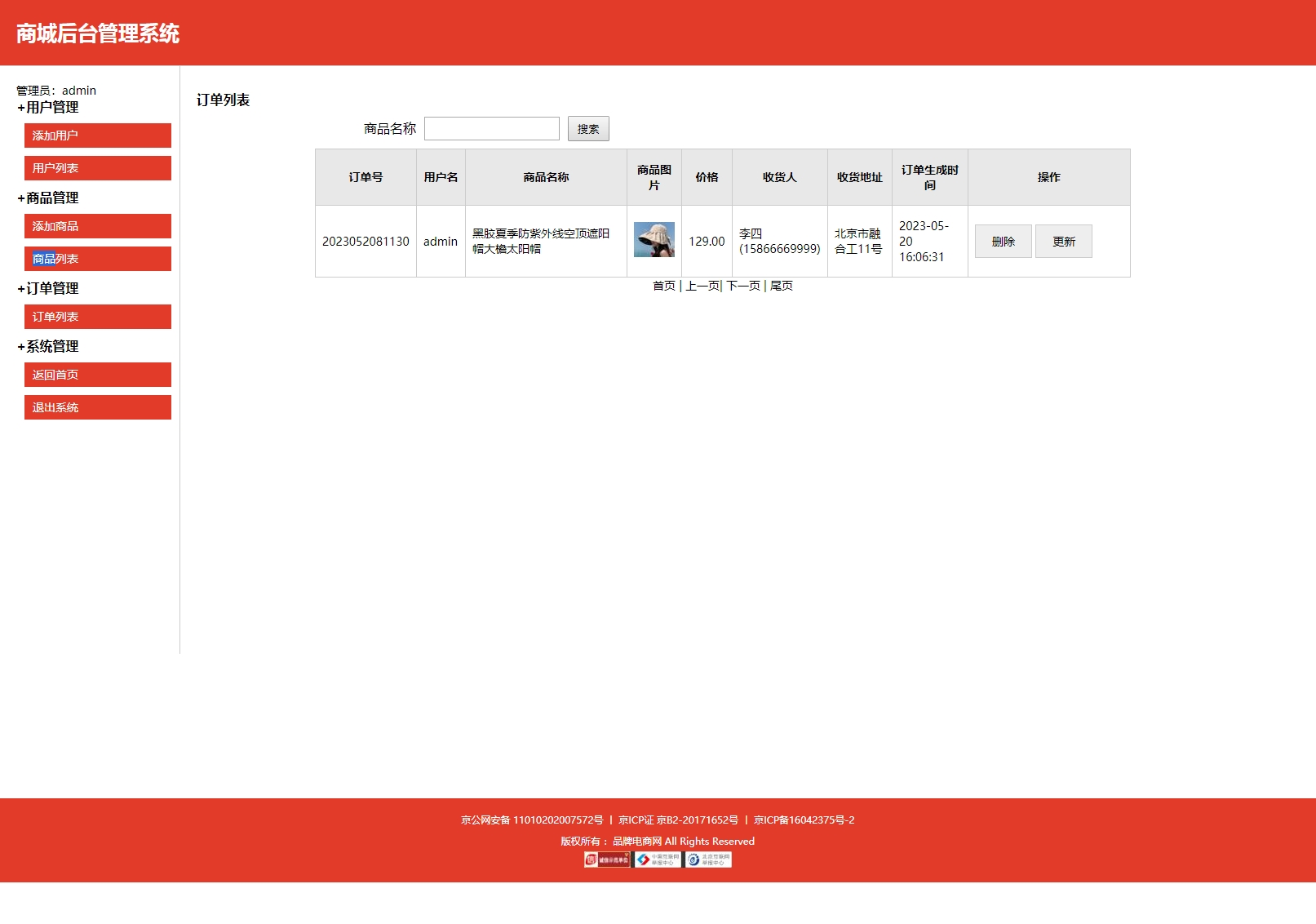Click the 中国互联网举报中心 footer badge
The height and width of the screenshot is (924, 1316).
(x=658, y=860)
